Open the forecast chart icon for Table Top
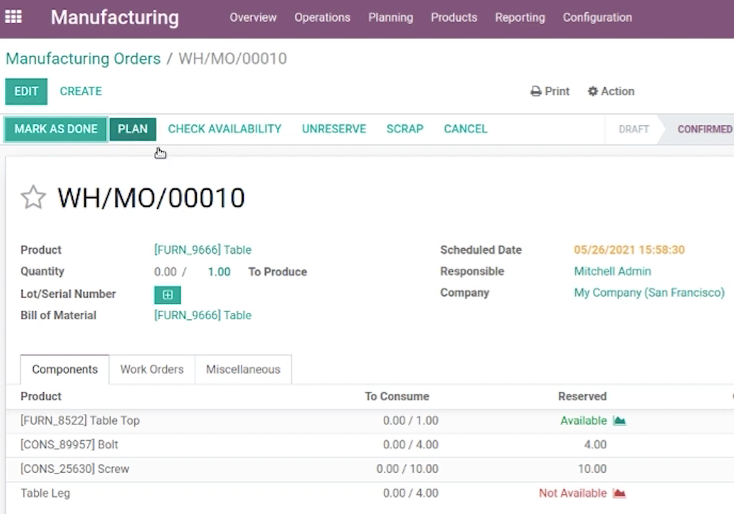 point(619,420)
